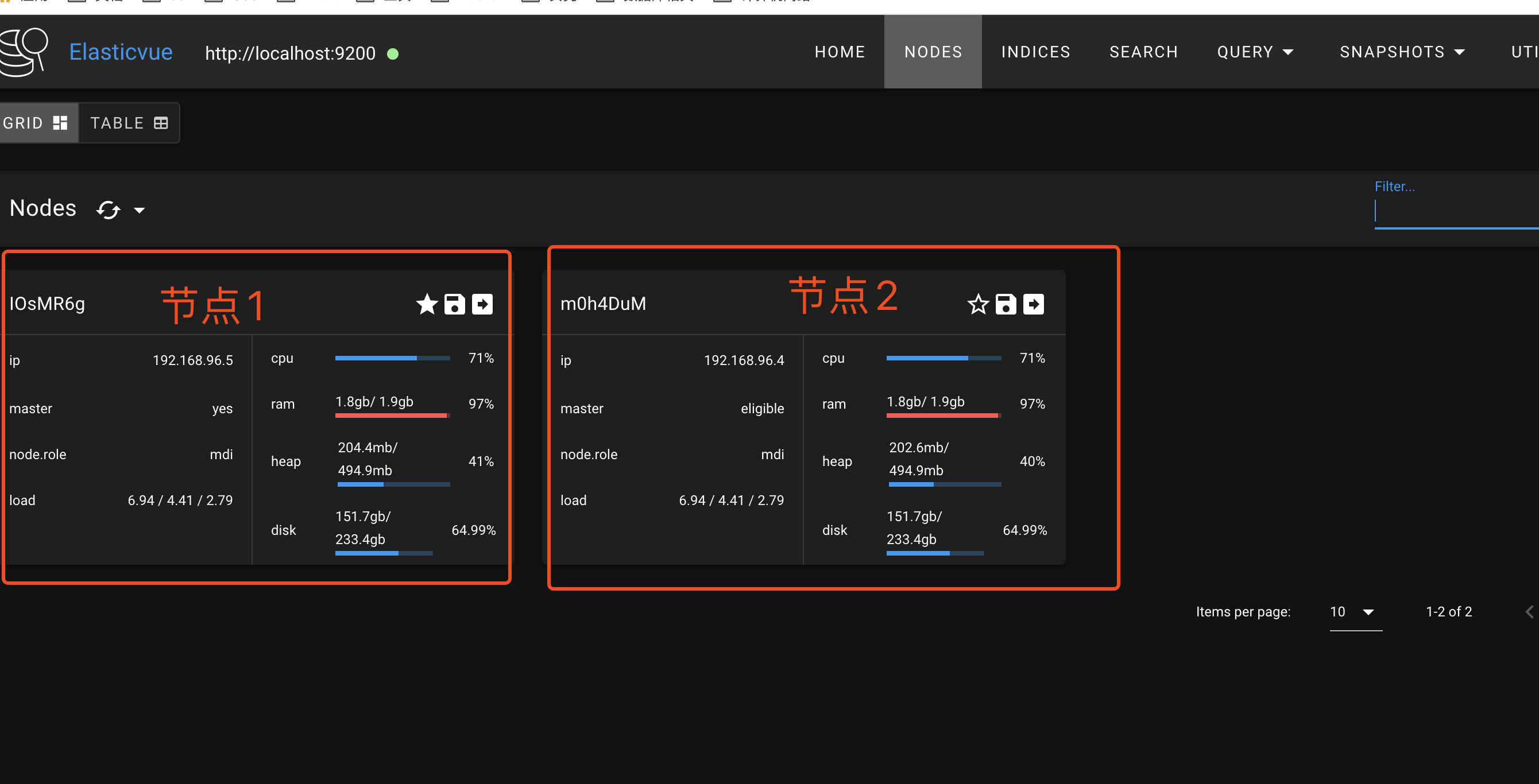The height and width of the screenshot is (784, 1539).
Task: Switch to GRID view
Action: point(36,123)
